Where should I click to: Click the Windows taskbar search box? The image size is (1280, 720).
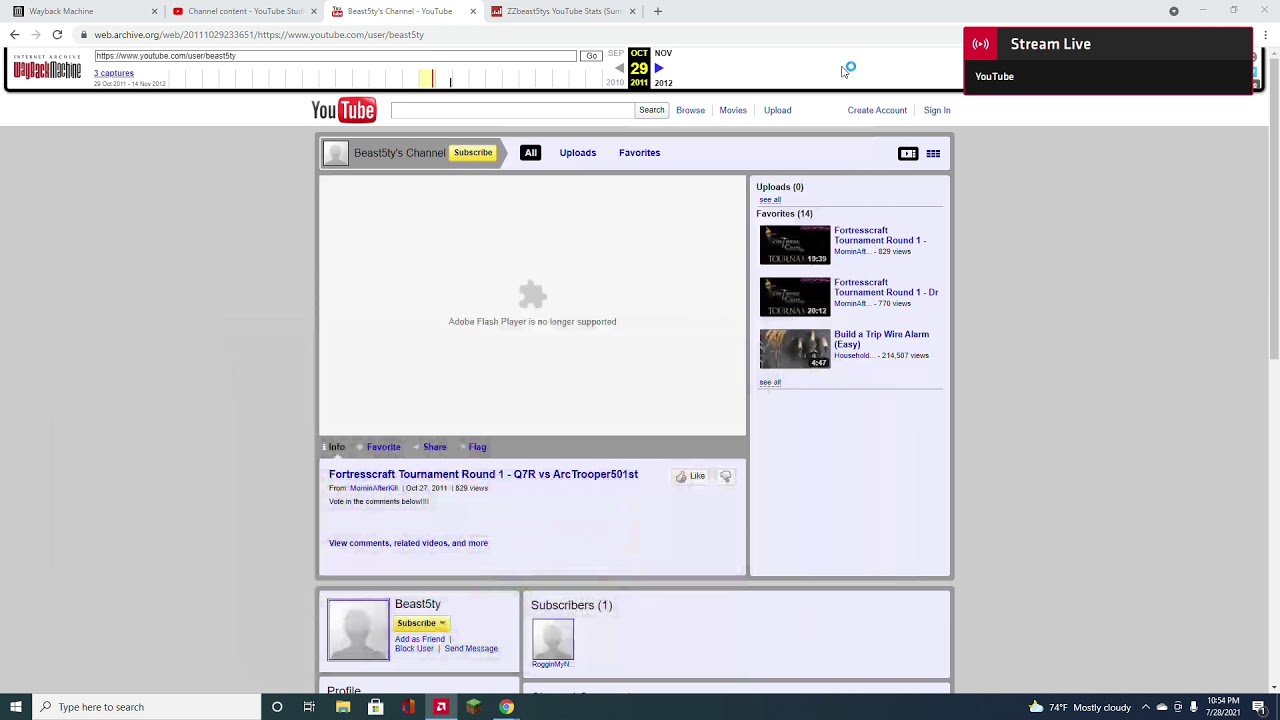[147, 707]
